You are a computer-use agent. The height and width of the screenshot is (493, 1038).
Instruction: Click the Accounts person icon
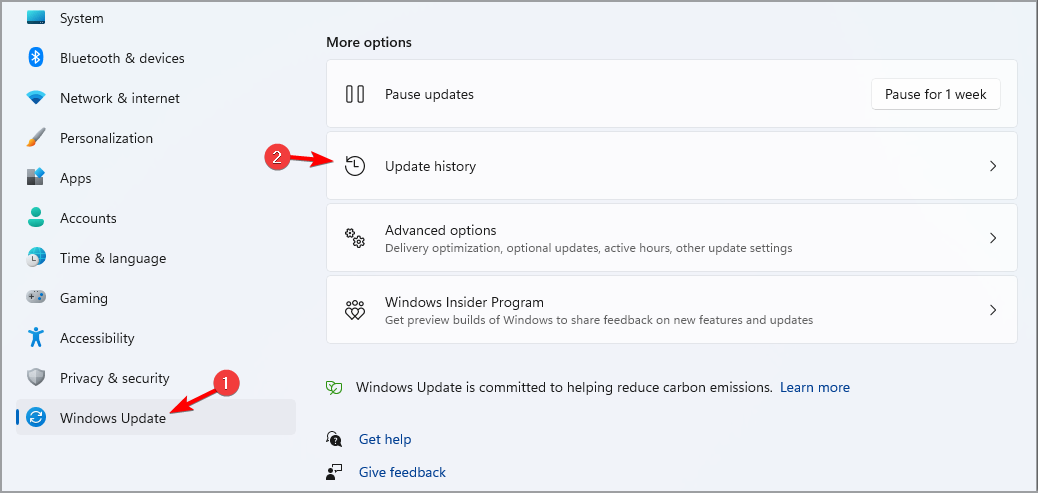click(x=36, y=218)
